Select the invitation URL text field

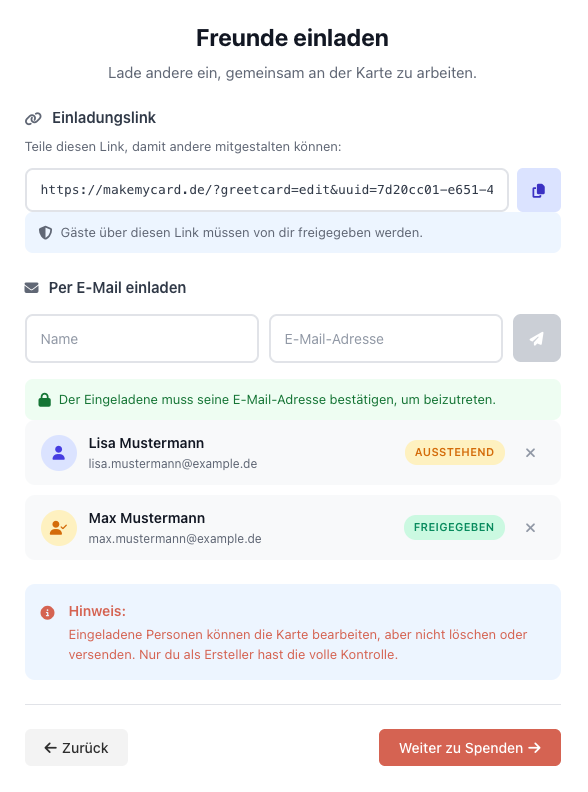267,190
